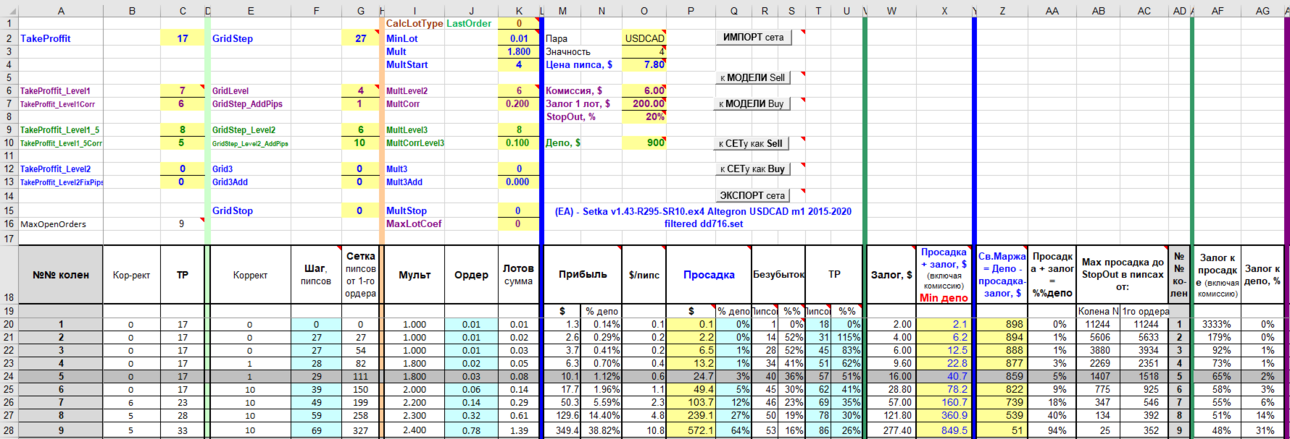The width and height of the screenshot is (1290, 439).
Task: Select the TakeProffit value cell containing 17
Action: pos(182,38)
